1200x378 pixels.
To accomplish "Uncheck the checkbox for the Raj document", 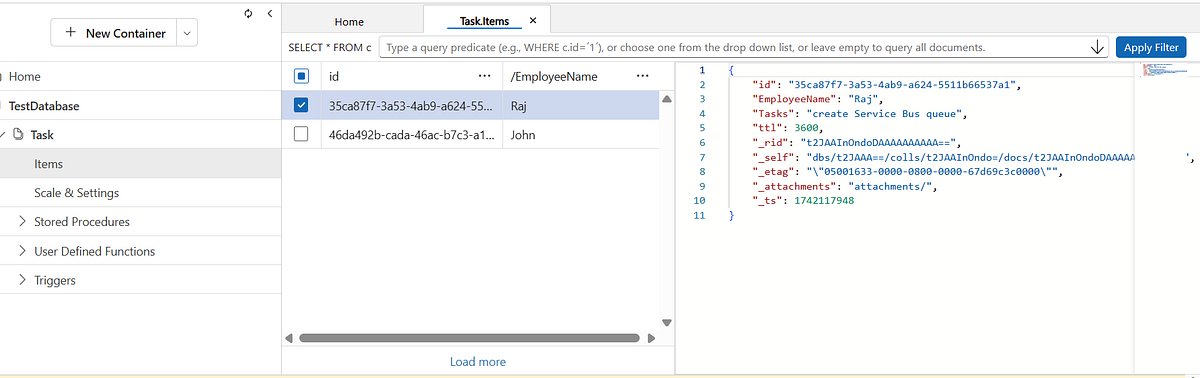I will (301, 105).
